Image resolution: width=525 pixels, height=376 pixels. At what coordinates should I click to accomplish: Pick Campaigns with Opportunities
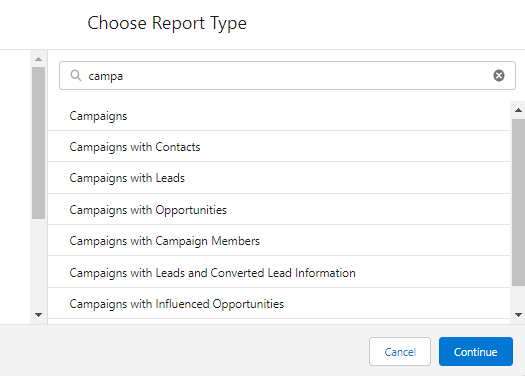279,209
